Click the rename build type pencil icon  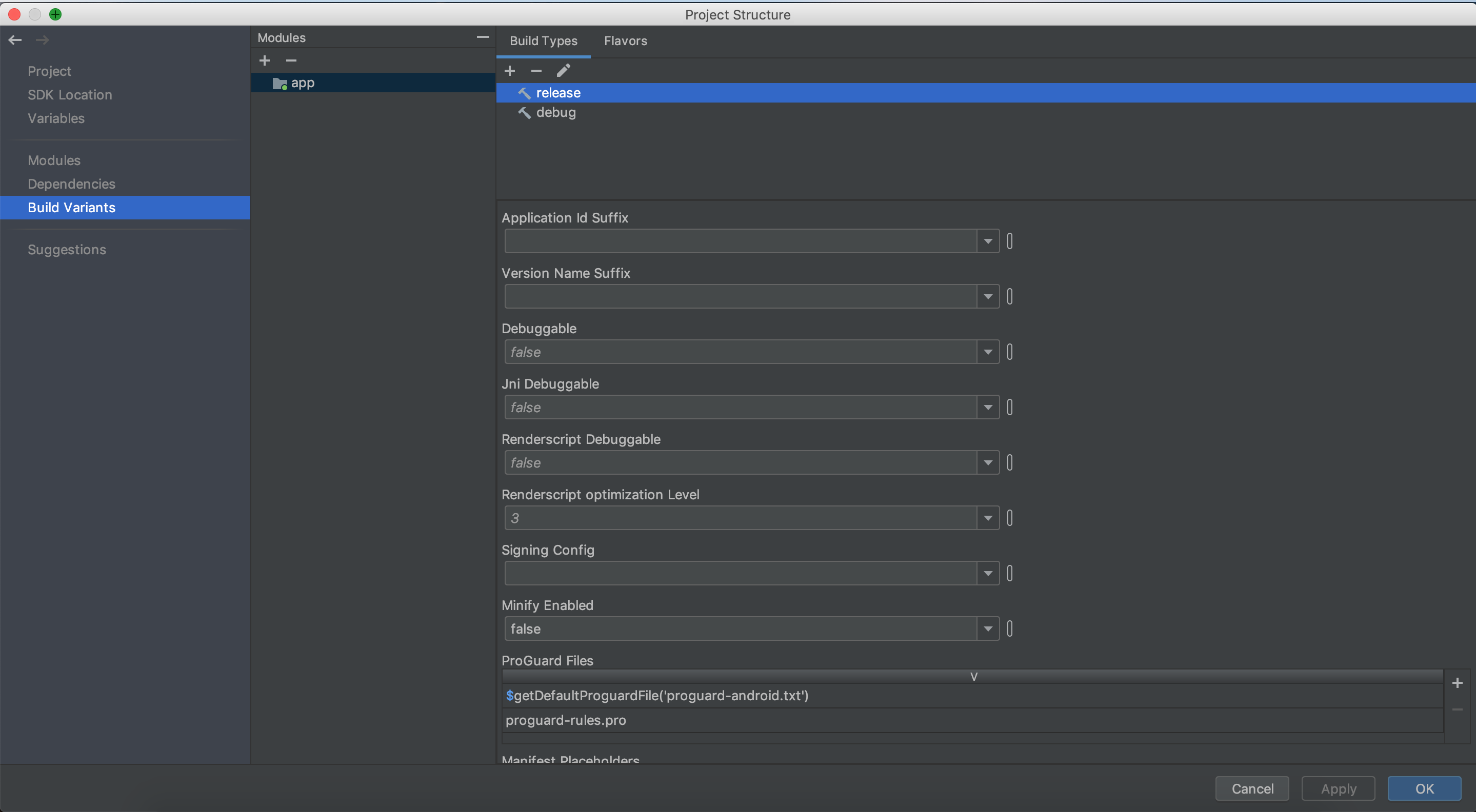tap(563, 70)
